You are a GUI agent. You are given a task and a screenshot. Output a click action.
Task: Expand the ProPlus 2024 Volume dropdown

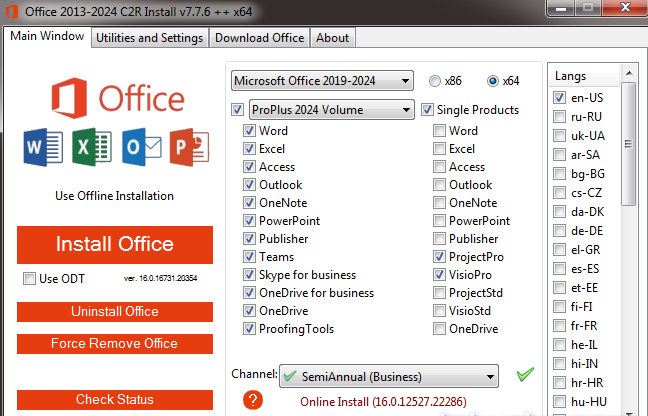(331, 109)
